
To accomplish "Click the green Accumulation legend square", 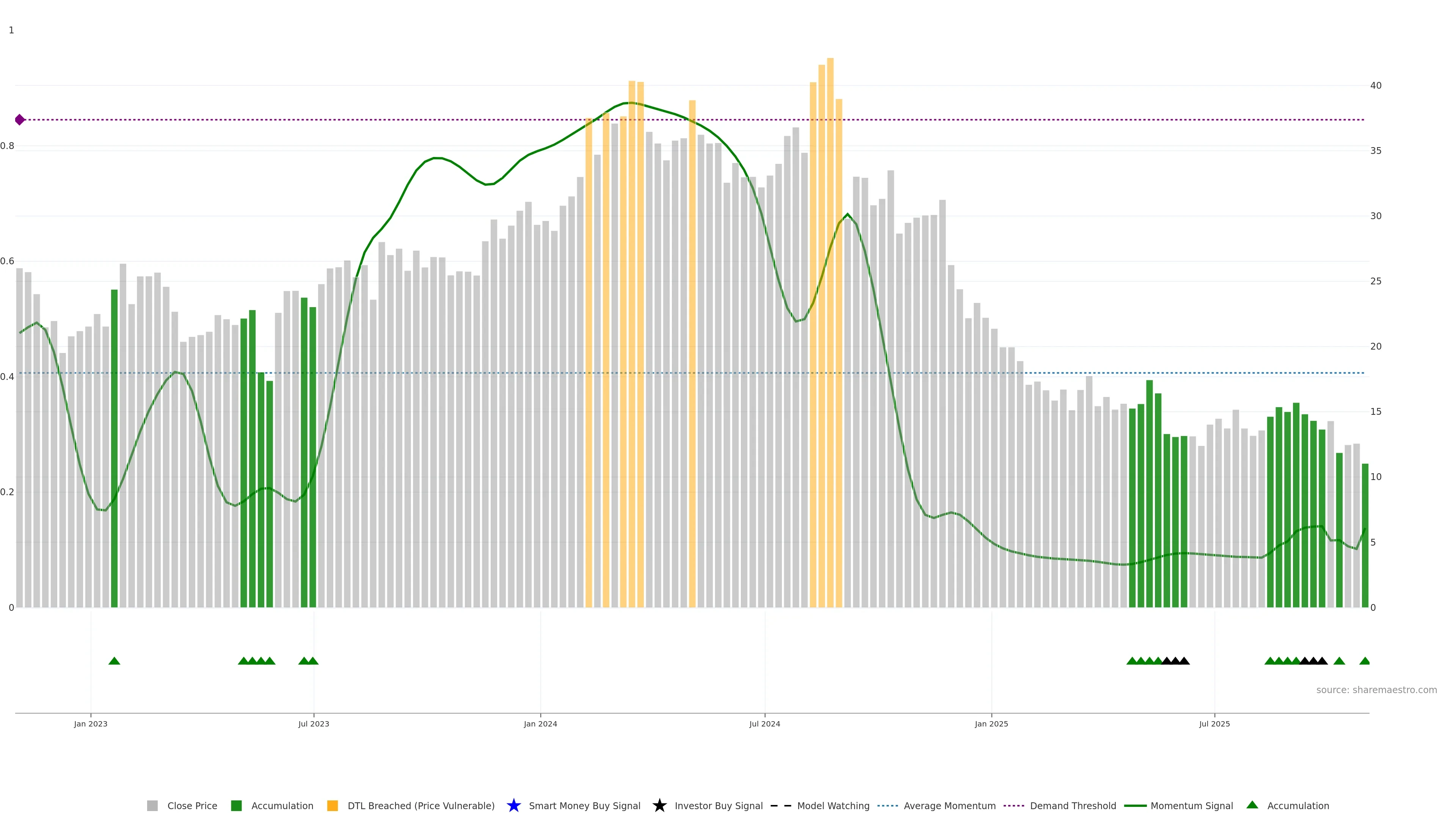I will pos(236,805).
